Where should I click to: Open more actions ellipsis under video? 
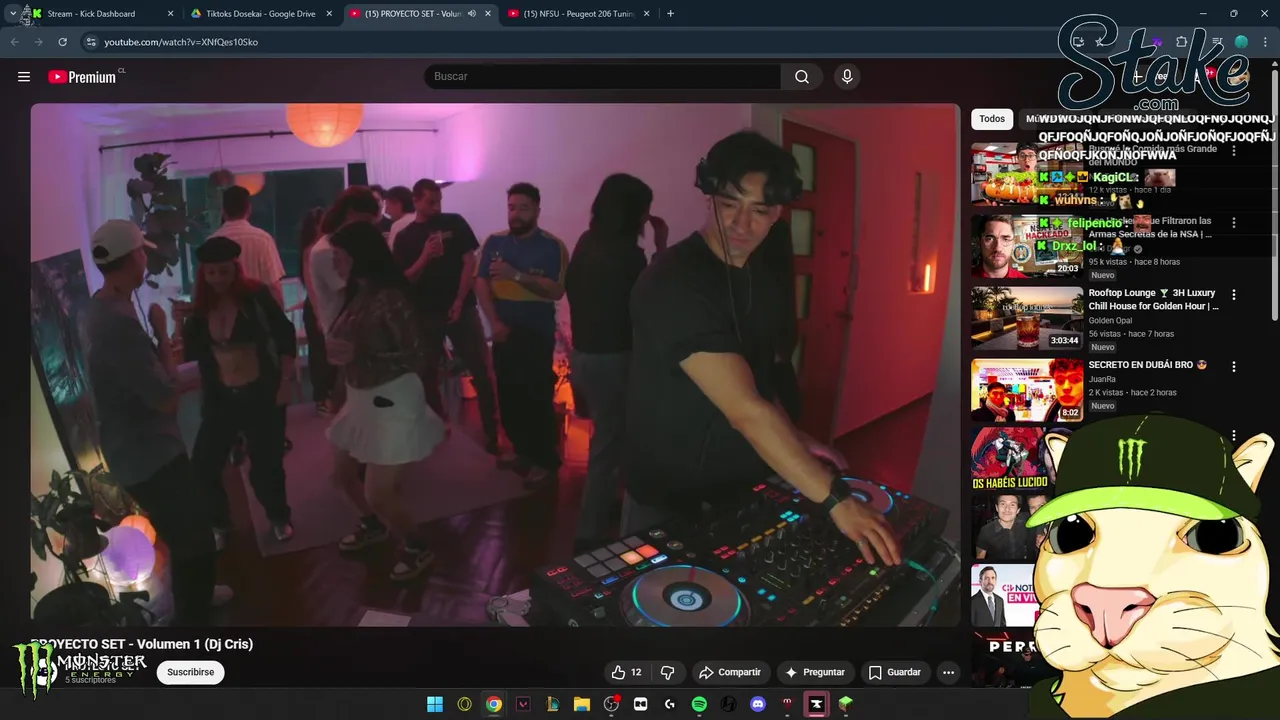[x=949, y=672]
